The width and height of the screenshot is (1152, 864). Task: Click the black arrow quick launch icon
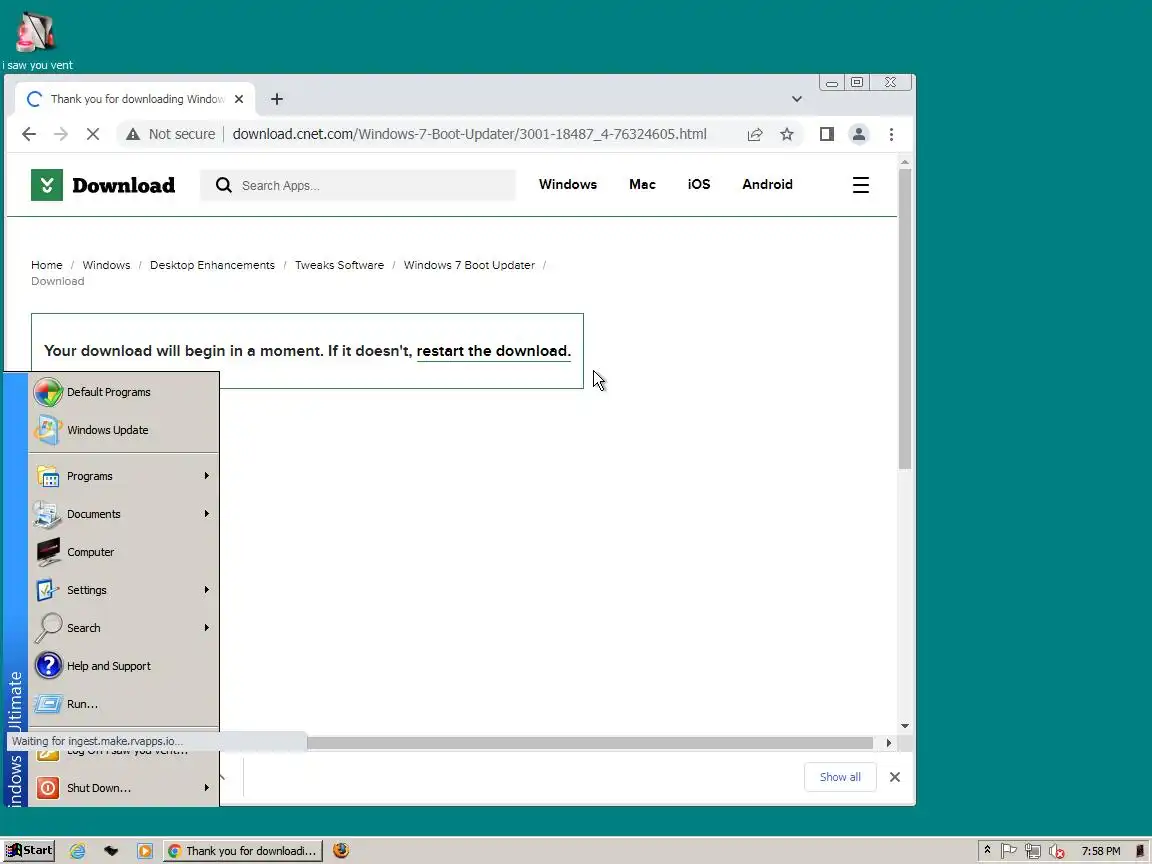pos(111,851)
